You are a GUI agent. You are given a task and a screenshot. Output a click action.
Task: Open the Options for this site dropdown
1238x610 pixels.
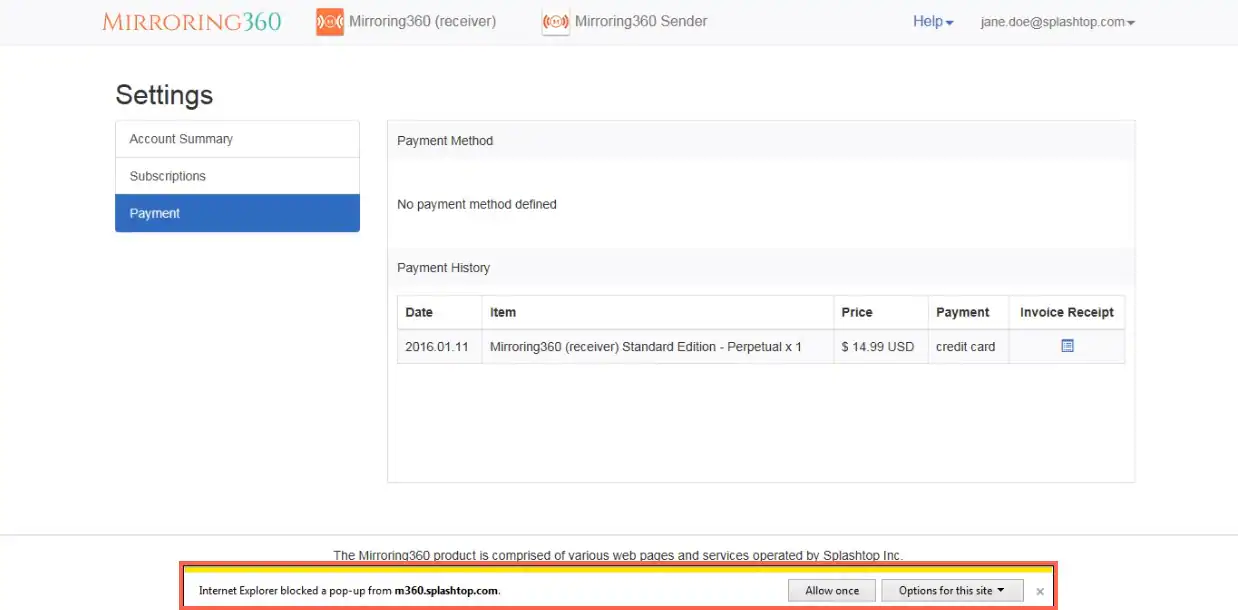point(952,591)
